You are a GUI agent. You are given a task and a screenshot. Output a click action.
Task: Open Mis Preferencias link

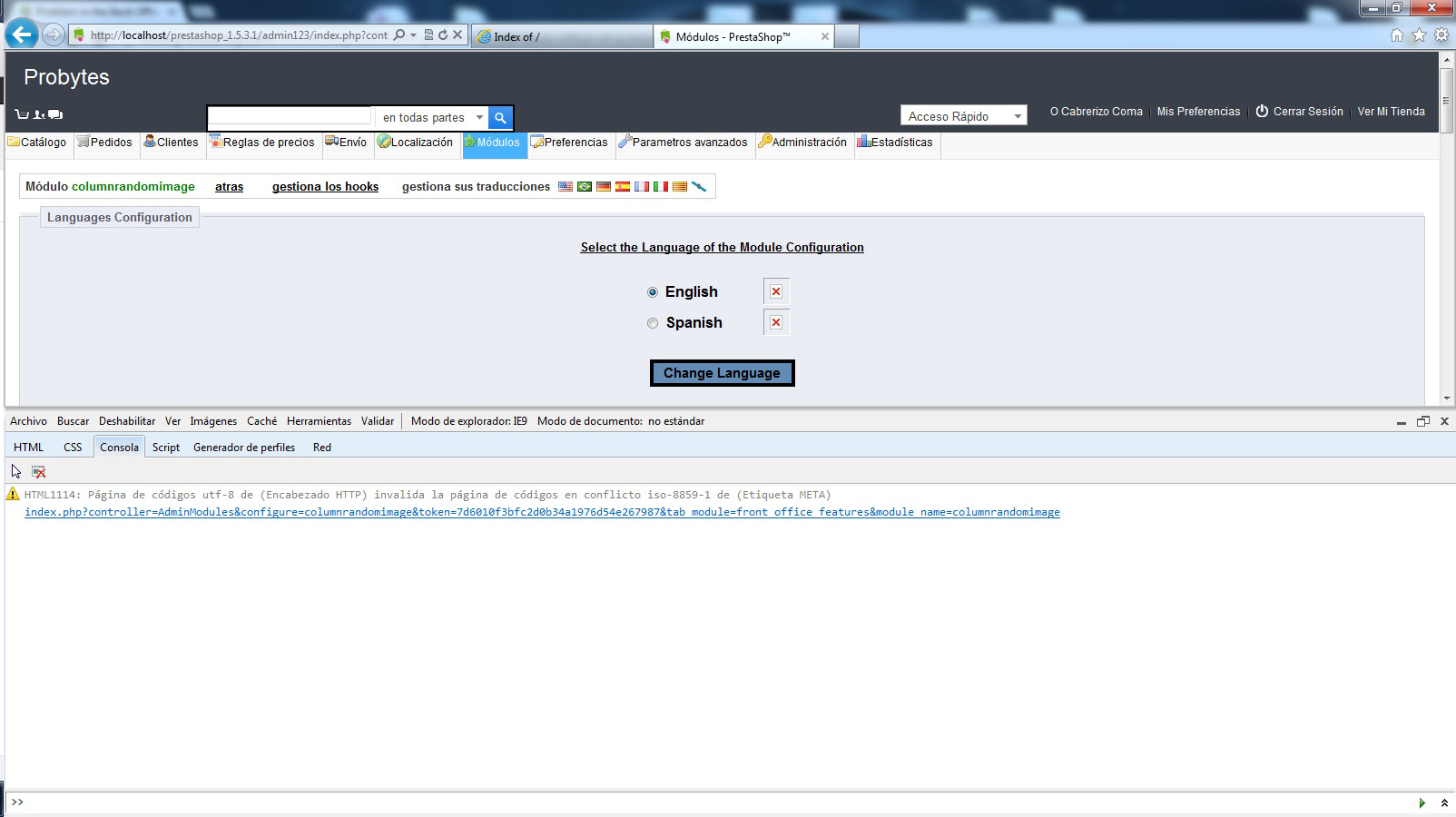(x=1198, y=112)
